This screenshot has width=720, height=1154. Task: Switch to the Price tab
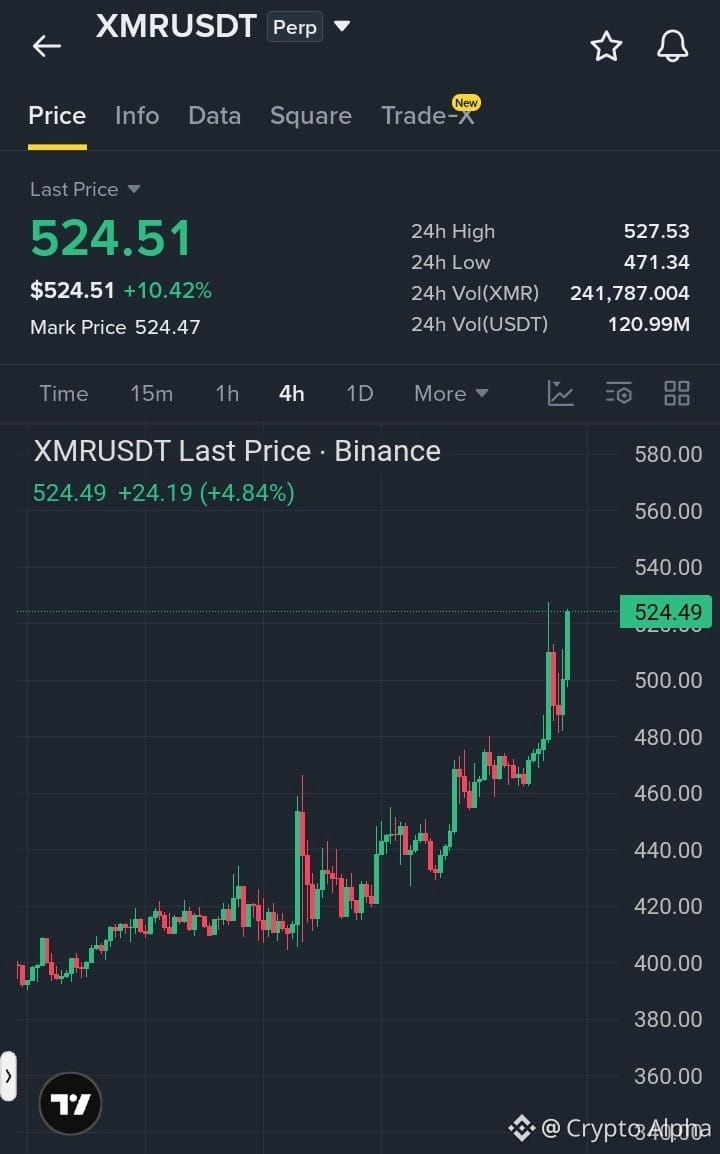click(57, 116)
